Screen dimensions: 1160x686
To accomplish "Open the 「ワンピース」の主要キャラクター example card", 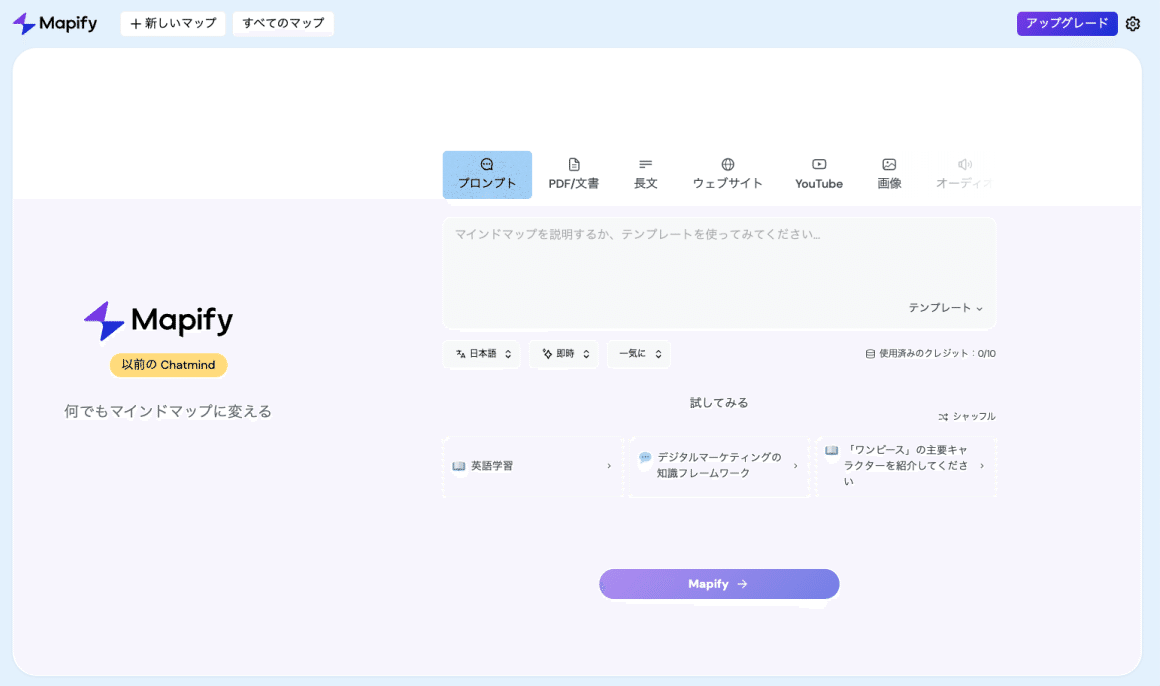I will [906, 465].
